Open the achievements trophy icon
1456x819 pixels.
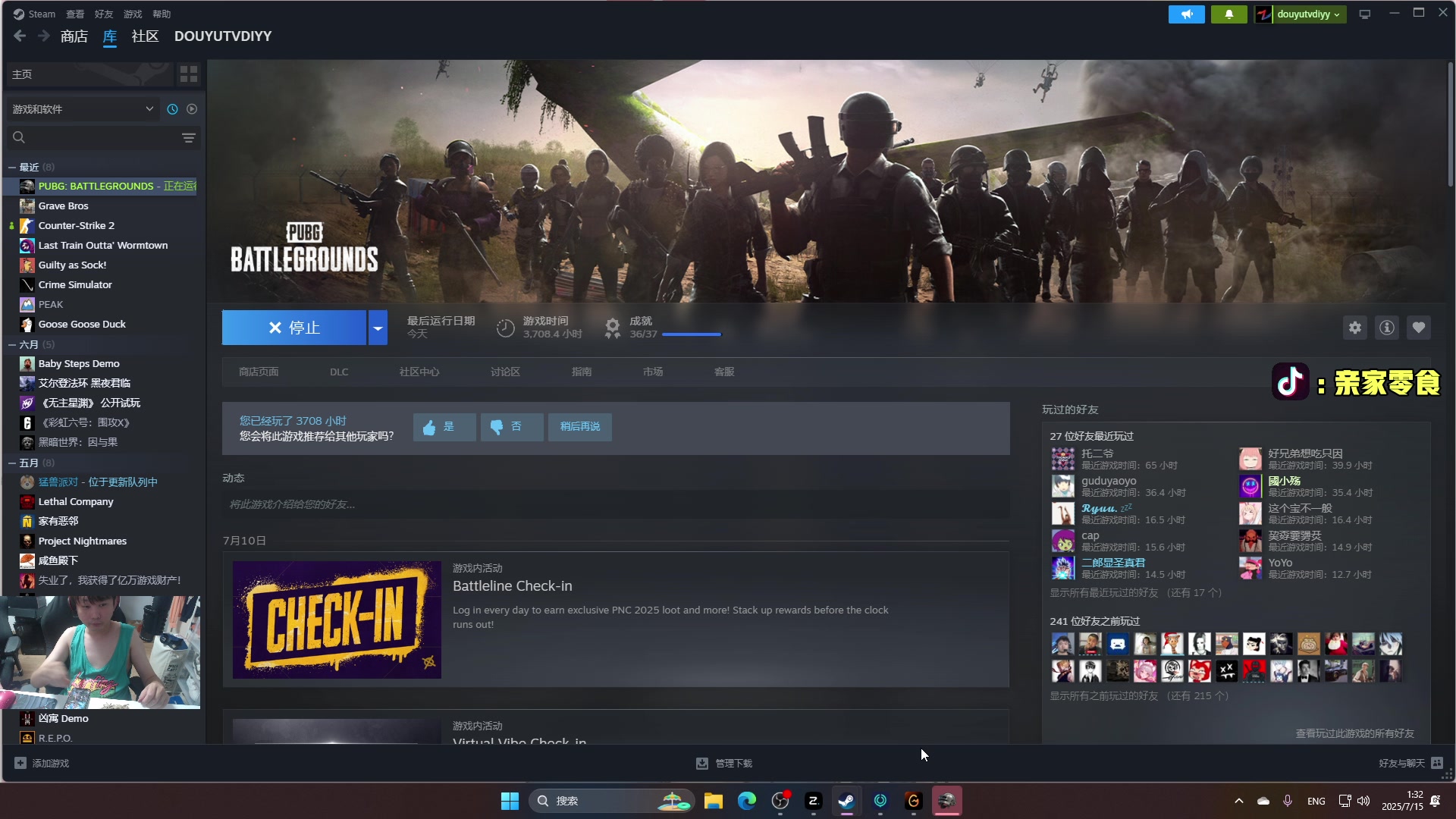click(612, 328)
